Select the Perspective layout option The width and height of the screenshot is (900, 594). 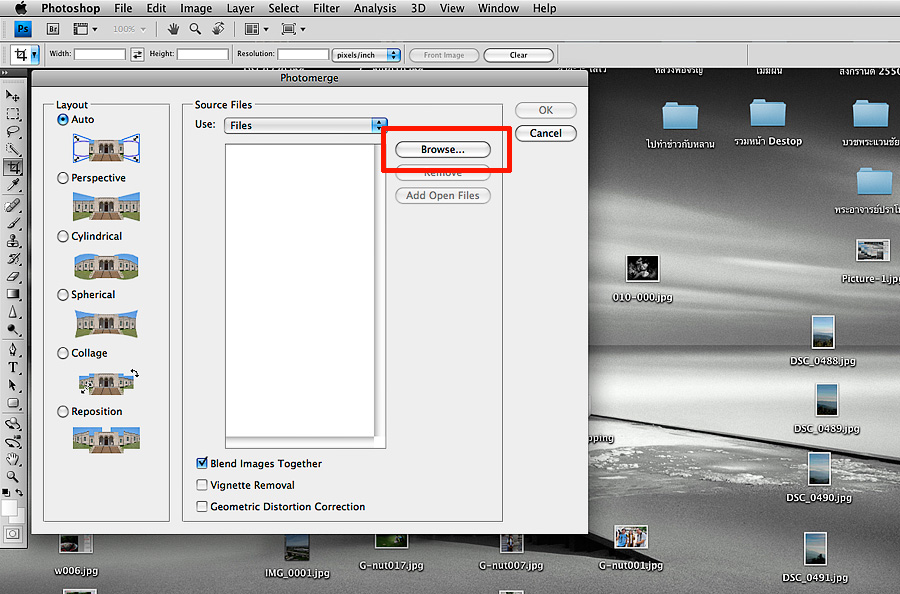[x=64, y=178]
